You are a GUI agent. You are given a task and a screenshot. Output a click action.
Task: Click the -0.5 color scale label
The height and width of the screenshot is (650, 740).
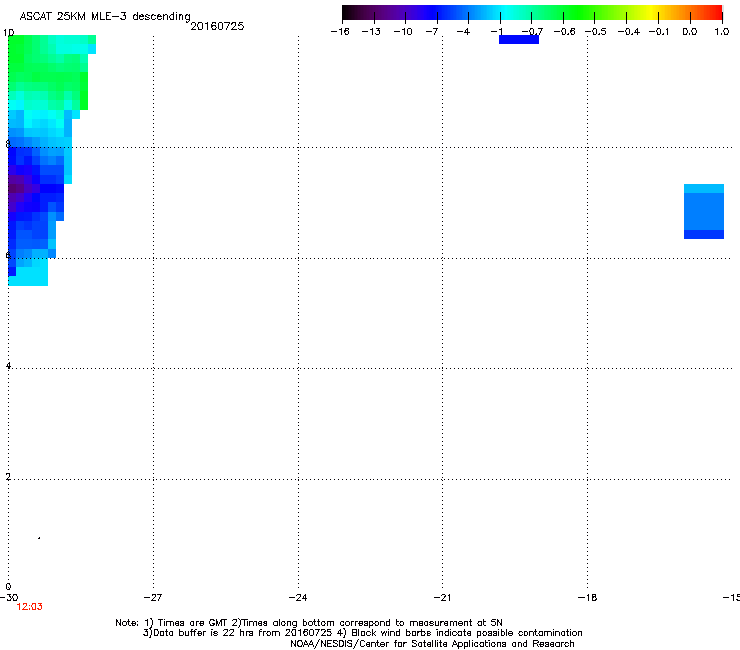(x=596, y=32)
